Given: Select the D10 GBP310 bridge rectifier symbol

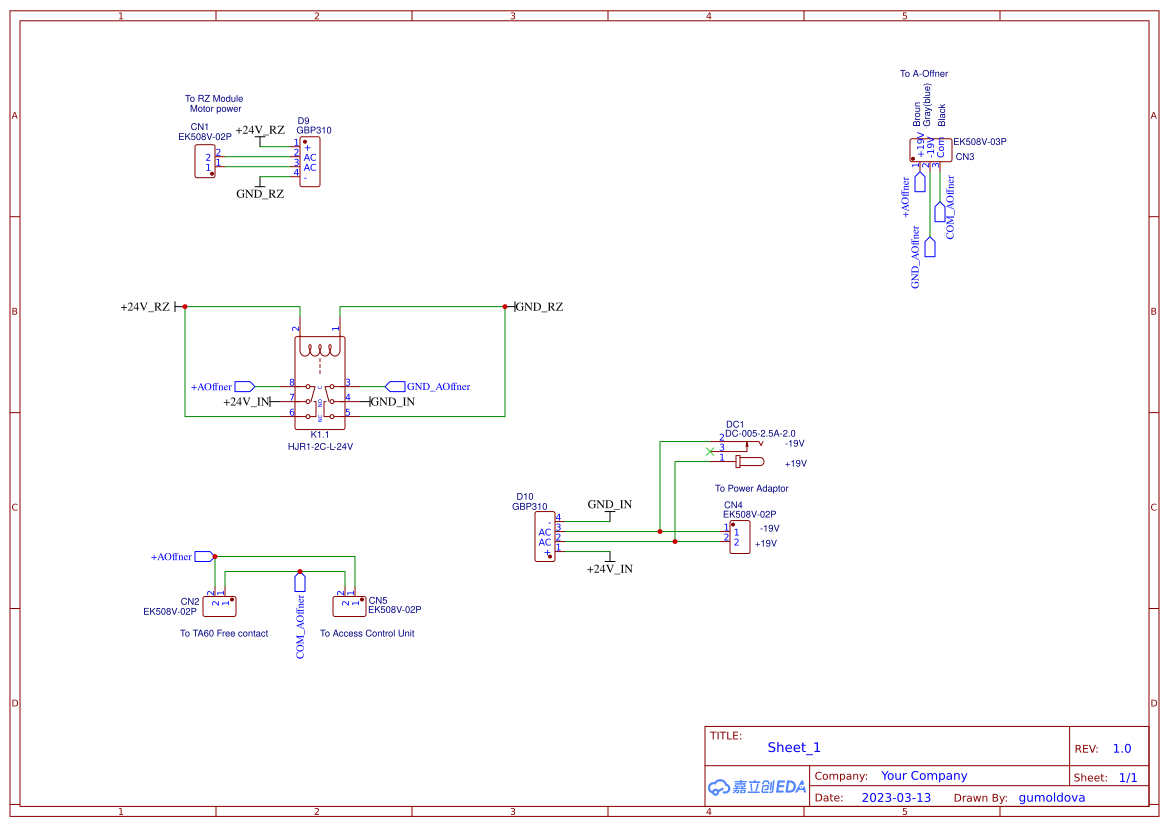Looking at the screenshot, I should tap(545, 535).
